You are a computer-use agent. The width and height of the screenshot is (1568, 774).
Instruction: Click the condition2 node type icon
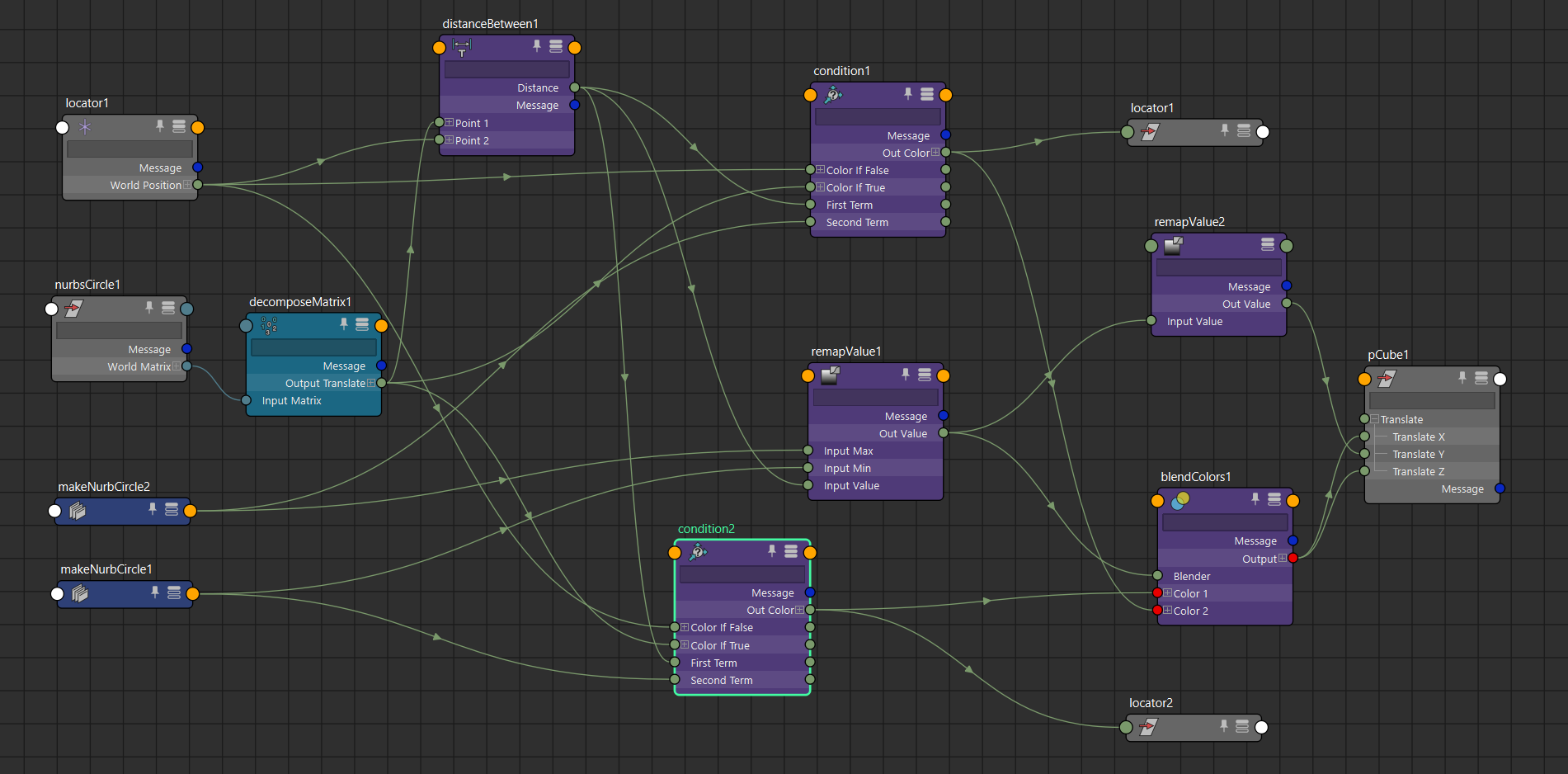[698, 552]
